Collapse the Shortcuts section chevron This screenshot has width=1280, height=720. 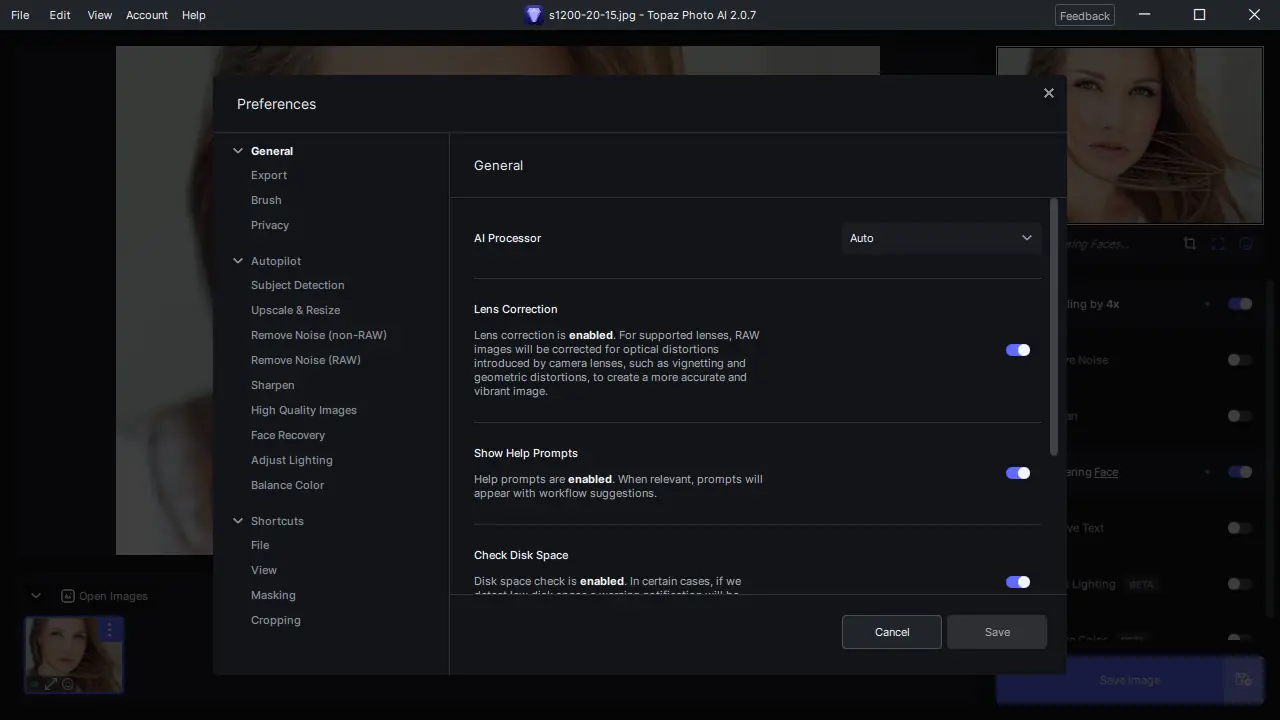pos(238,521)
